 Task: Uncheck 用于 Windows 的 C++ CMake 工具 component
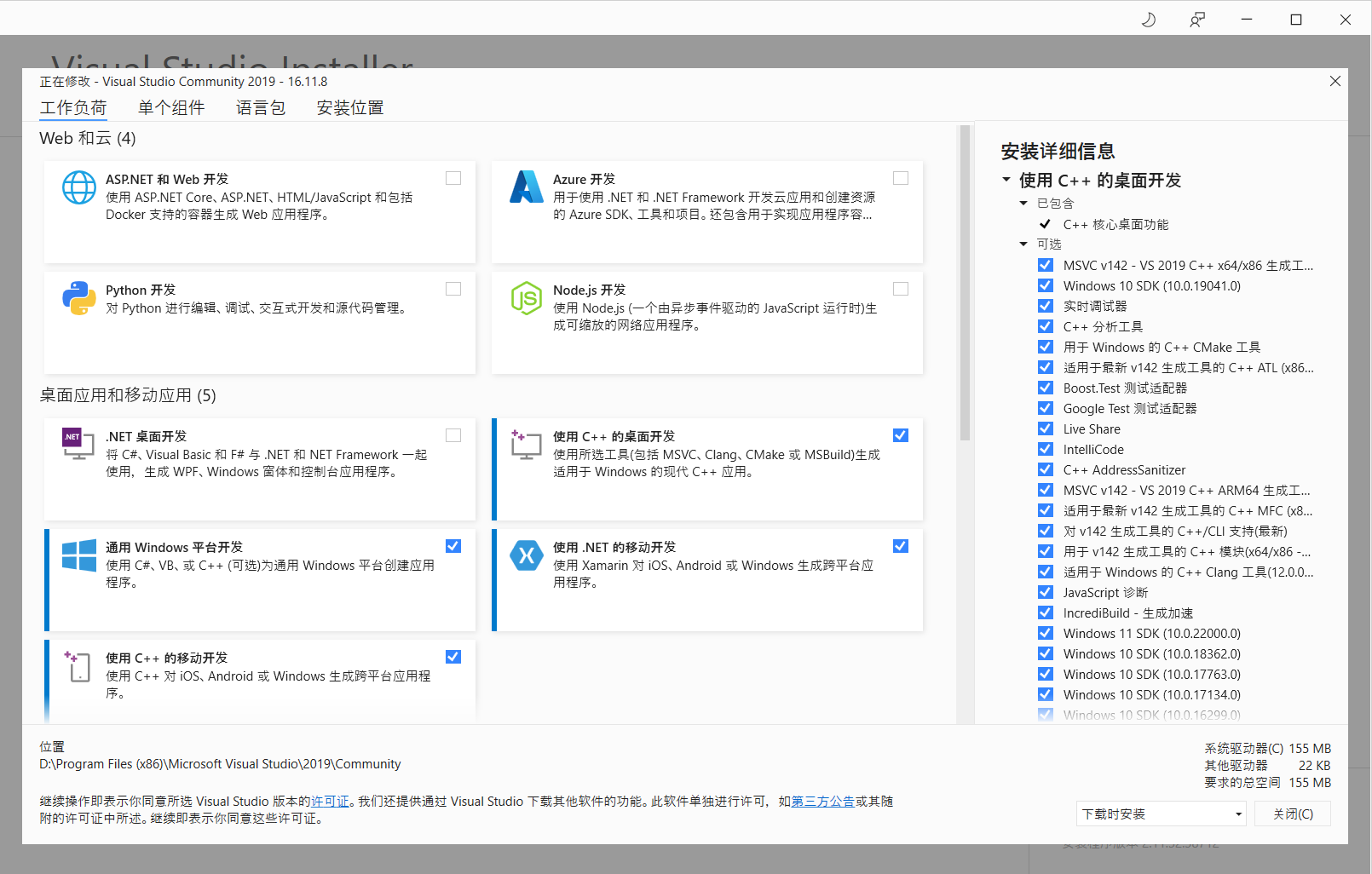(1046, 347)
